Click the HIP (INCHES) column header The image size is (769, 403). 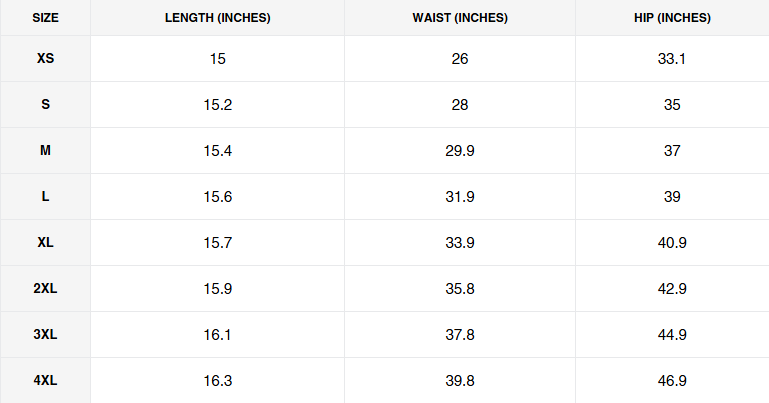672,18
